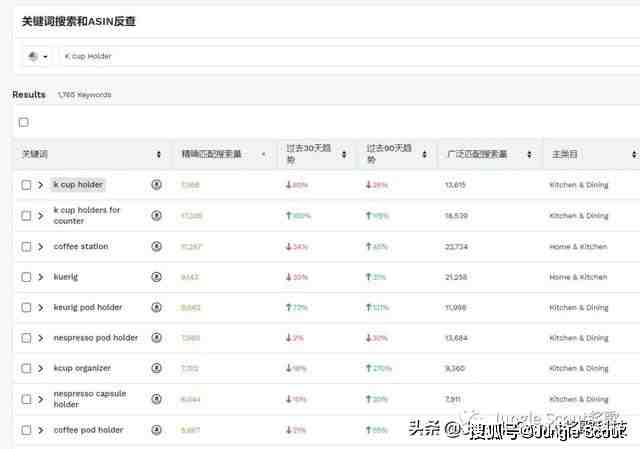Viewport: 640px width, 449px height.
Task: Select the keyword 'k cup holder'
Action: pyautogui.click(x=78, y=185)
